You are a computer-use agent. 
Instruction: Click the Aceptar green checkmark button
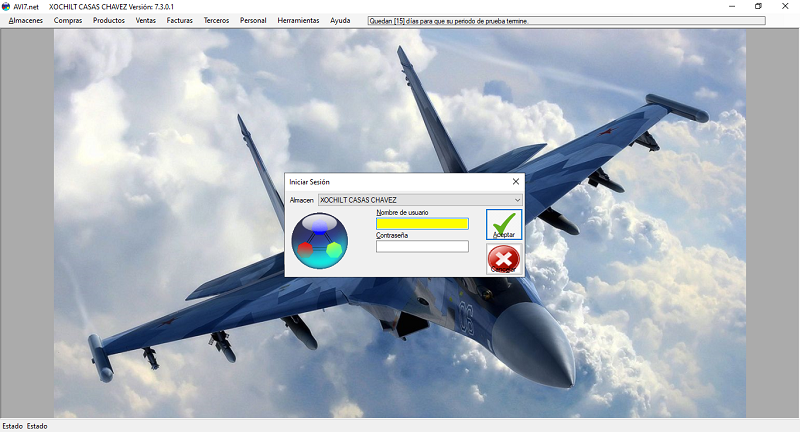[x=504, y=224]
